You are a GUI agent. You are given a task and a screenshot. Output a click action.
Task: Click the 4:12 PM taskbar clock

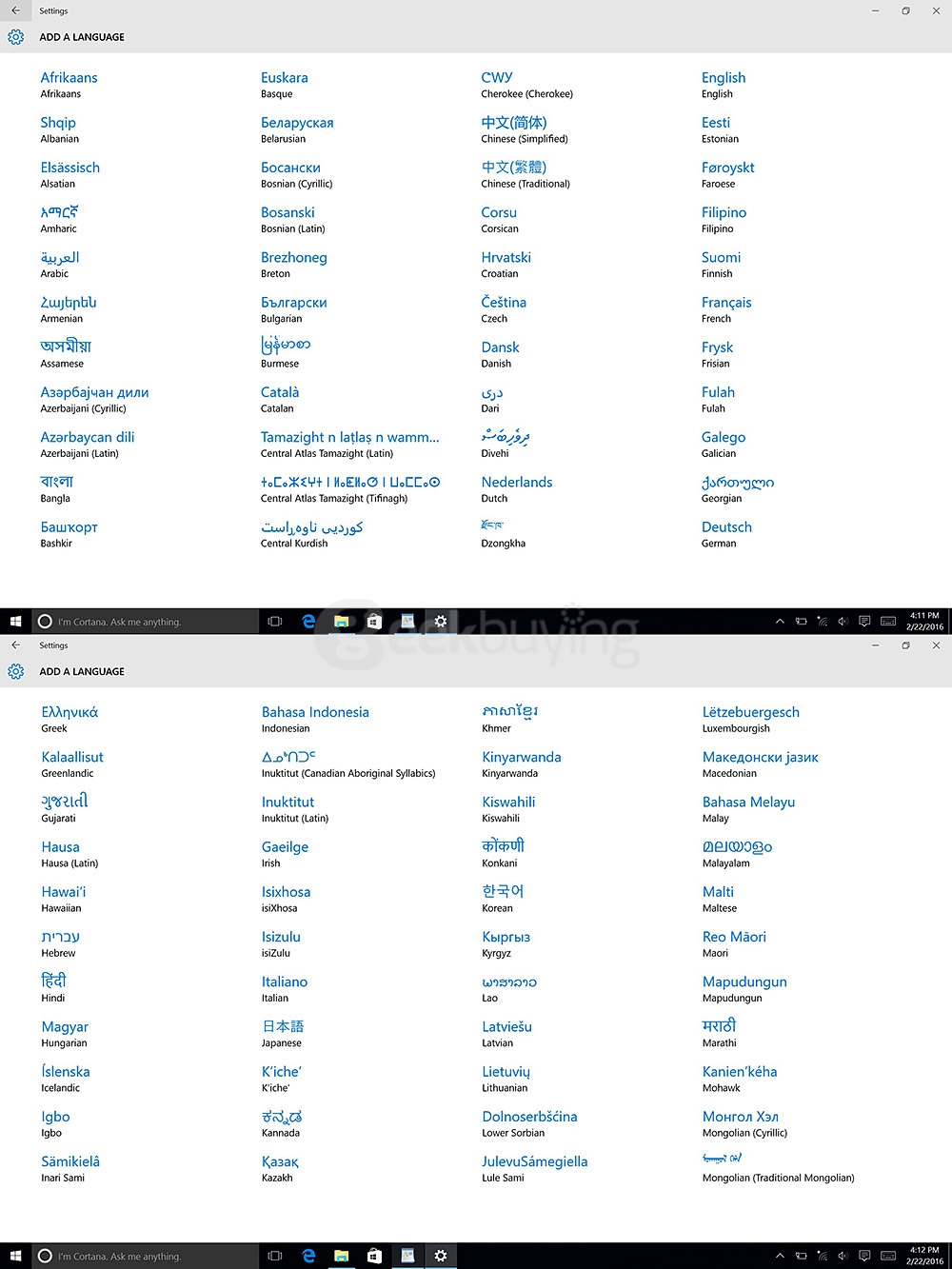click(923, 1256)
